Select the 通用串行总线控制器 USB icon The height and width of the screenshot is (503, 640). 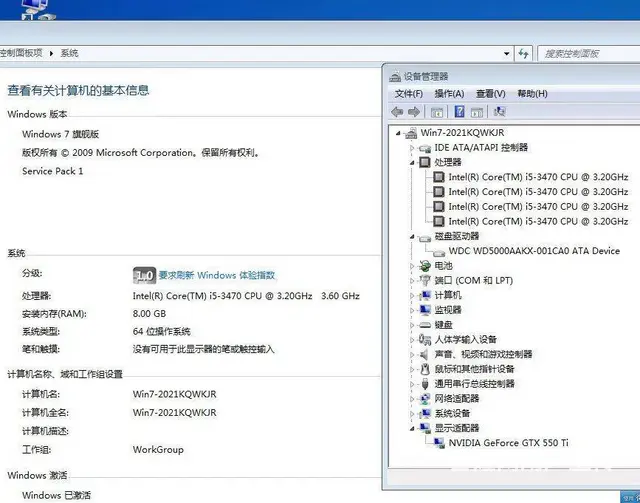(x=425, y=384)
